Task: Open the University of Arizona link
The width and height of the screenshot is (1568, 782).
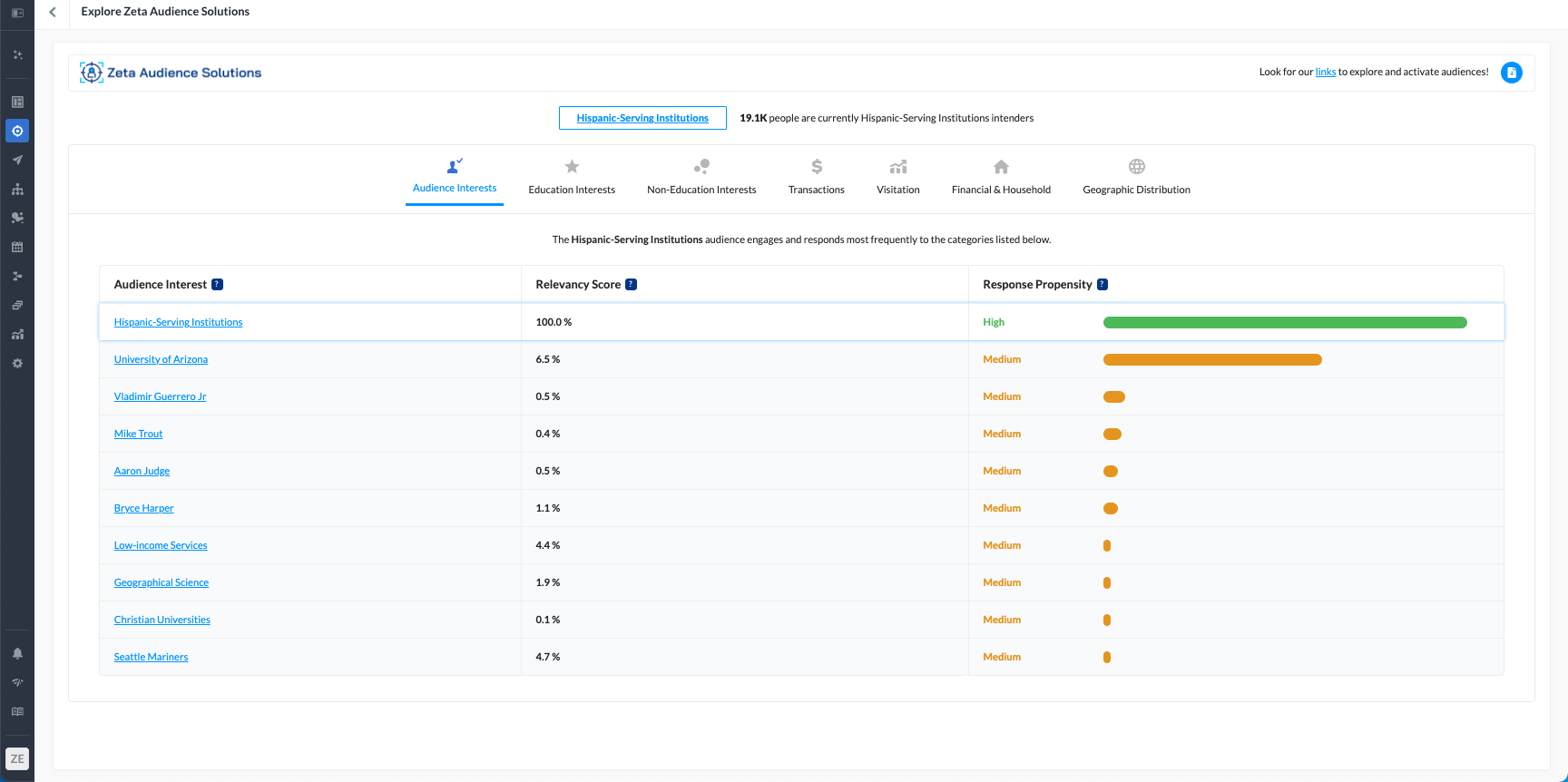Action: [161, 360]
